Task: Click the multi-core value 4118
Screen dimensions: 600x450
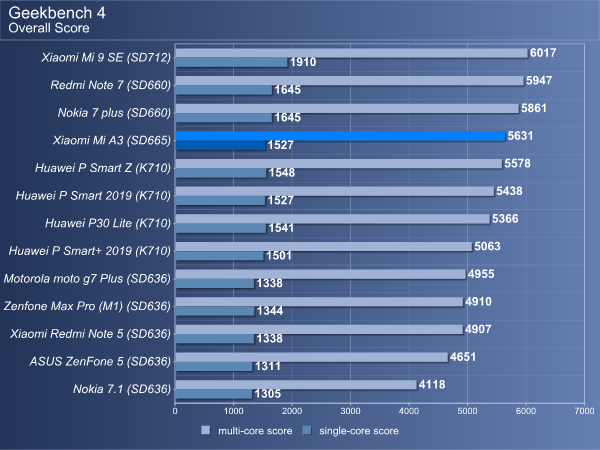Action: (432, 385)
